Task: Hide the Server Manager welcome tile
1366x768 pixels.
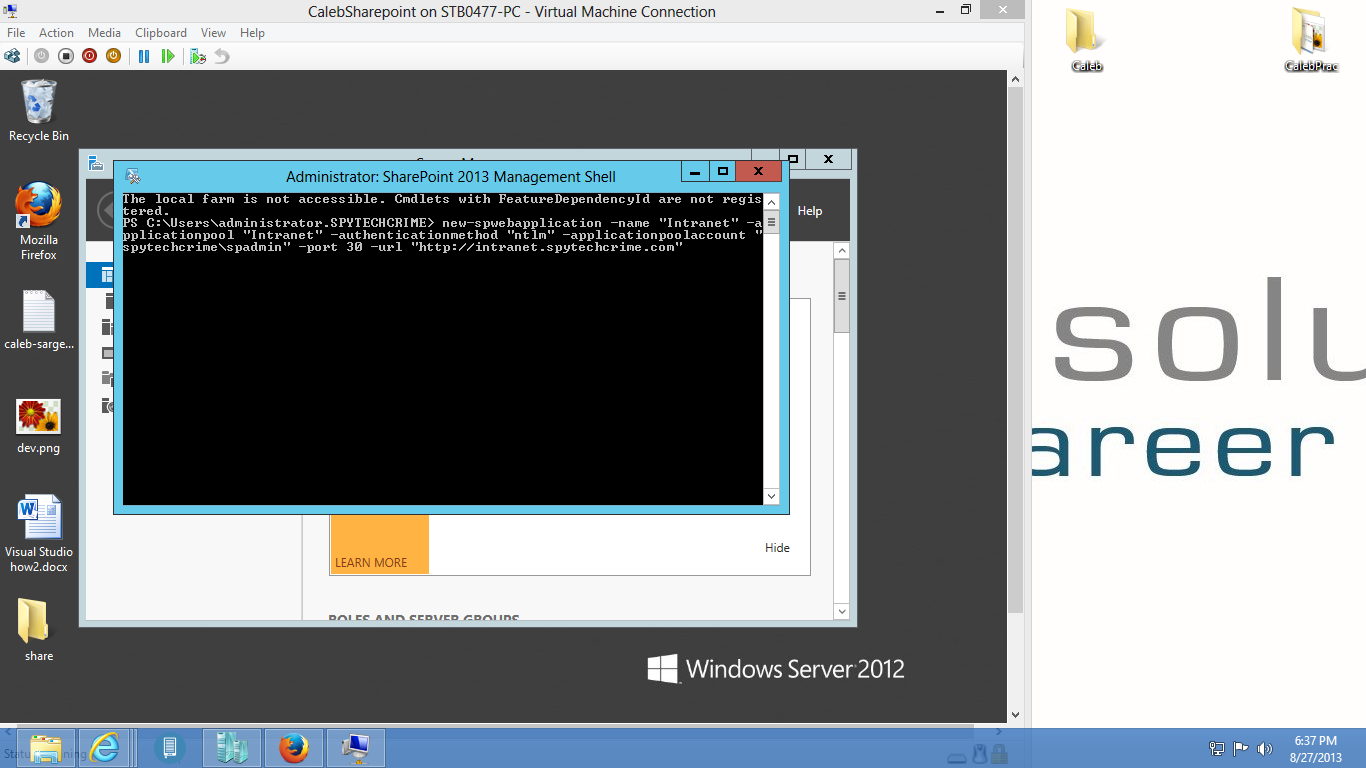Action: click(777, 548)
